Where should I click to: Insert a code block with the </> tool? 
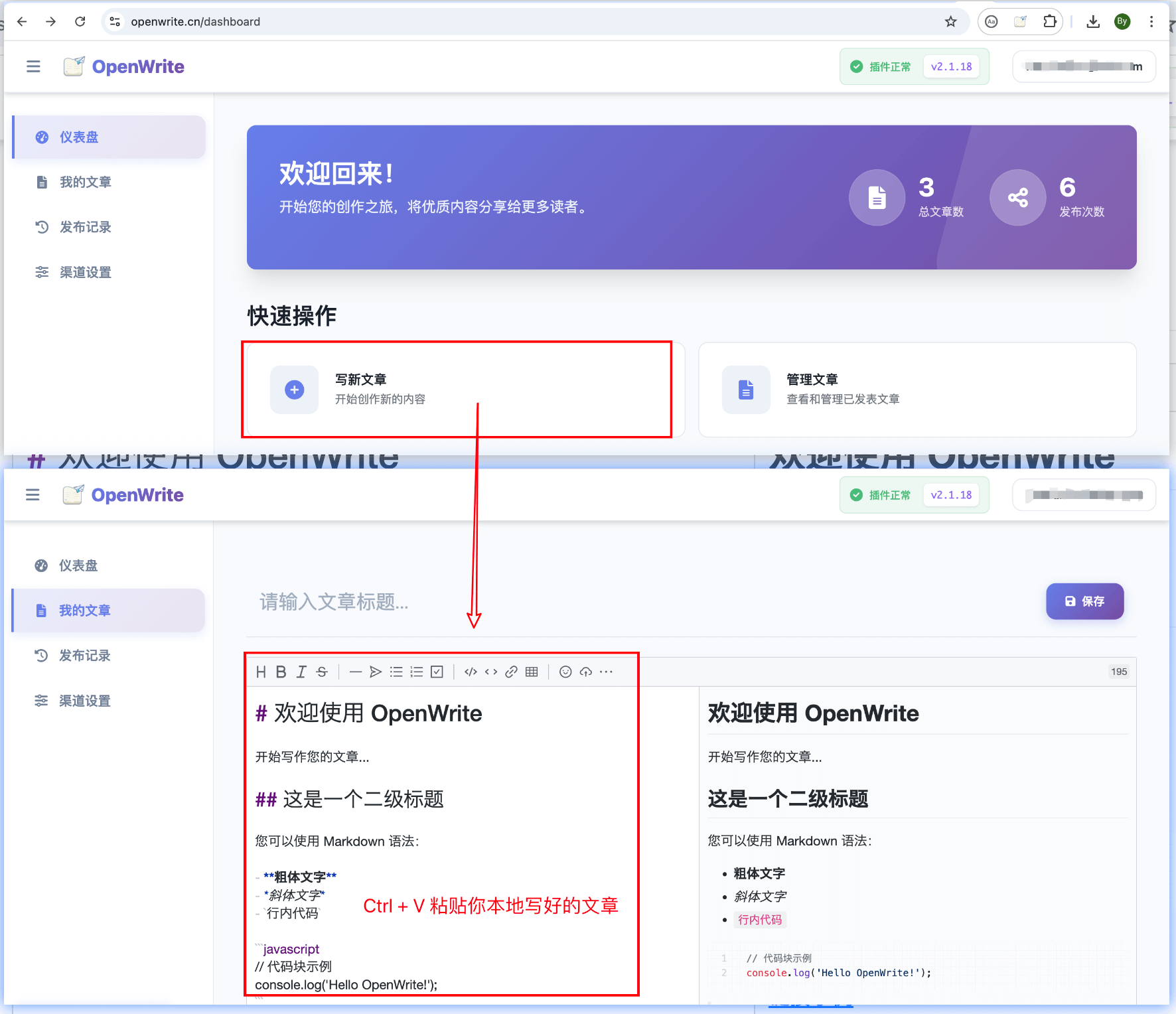(471, 672)
